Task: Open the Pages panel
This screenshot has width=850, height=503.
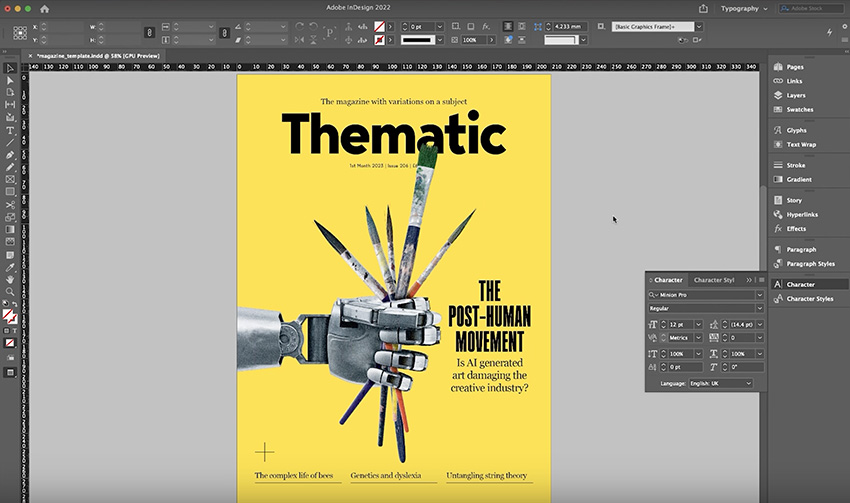Action: coord(795,66)
